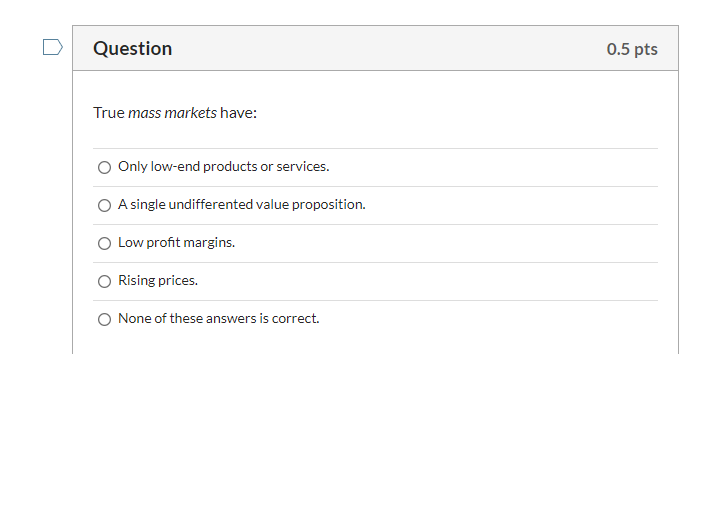Click the 'A single undifferented value proposition.' label text
This screenshot has width=702, height=528.
(242, 205)
